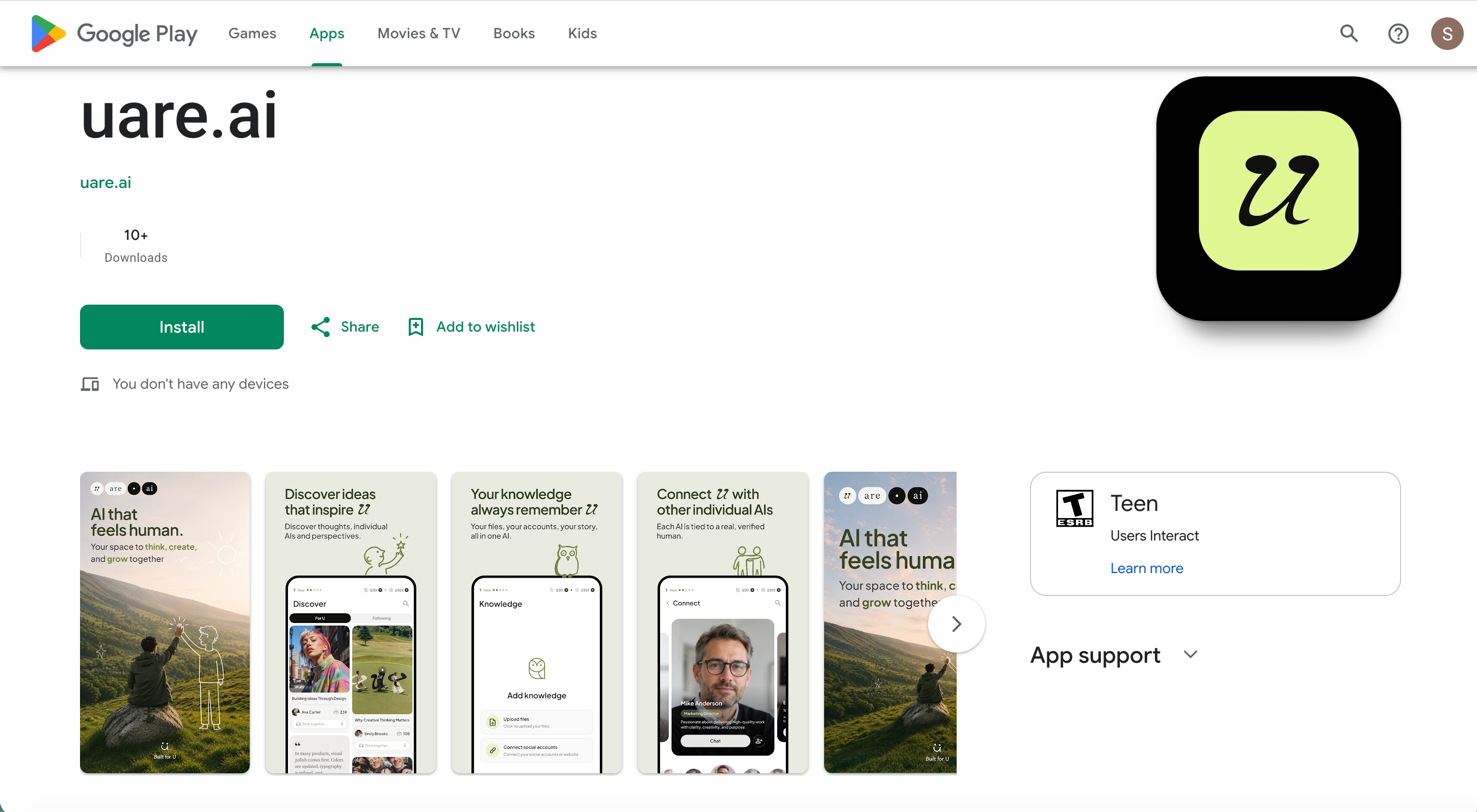1477x812 pixels.
Task: Expand the App support section chevron
Action: [x=1191, y=655]
